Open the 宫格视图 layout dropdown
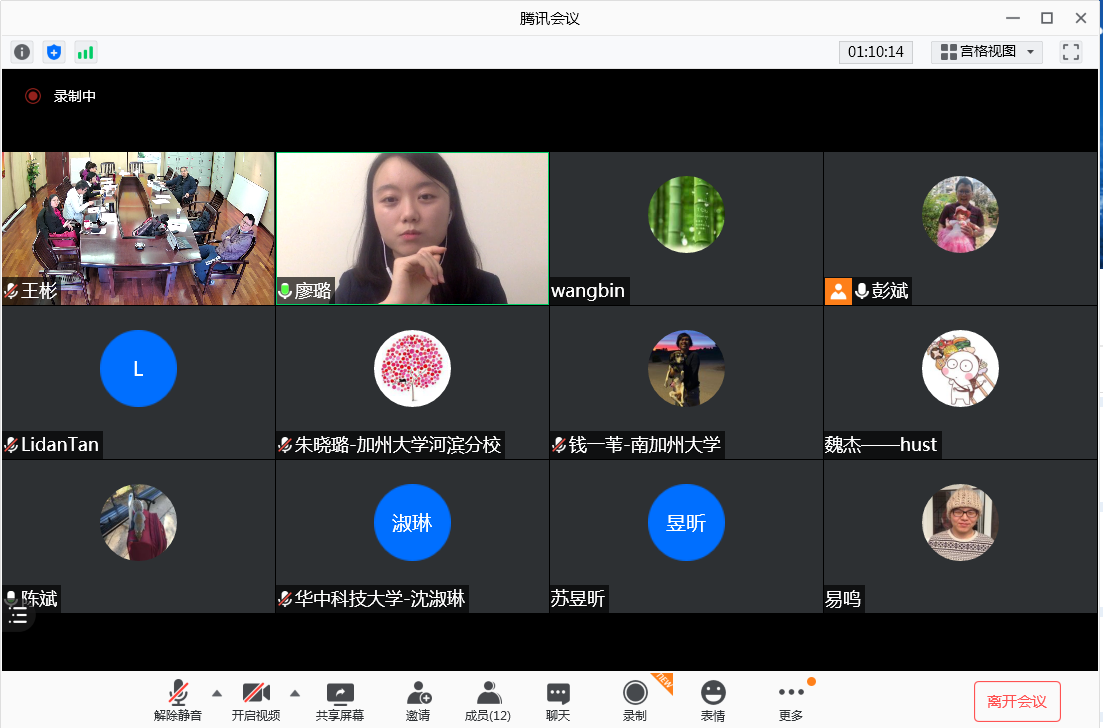Viewport: 1103px width, 728px height. 987,52
